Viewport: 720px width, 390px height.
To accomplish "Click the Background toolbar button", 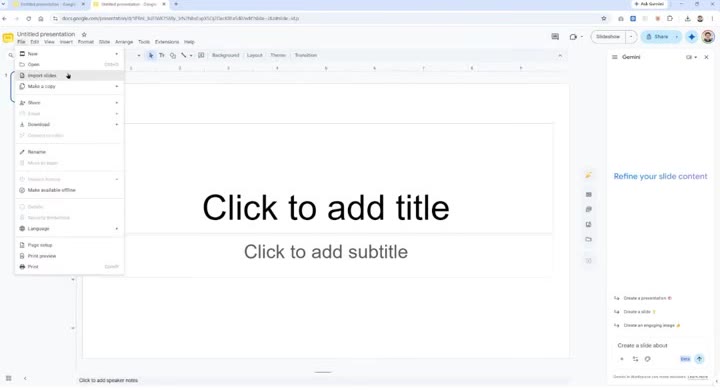I will [x=225, y=56].
